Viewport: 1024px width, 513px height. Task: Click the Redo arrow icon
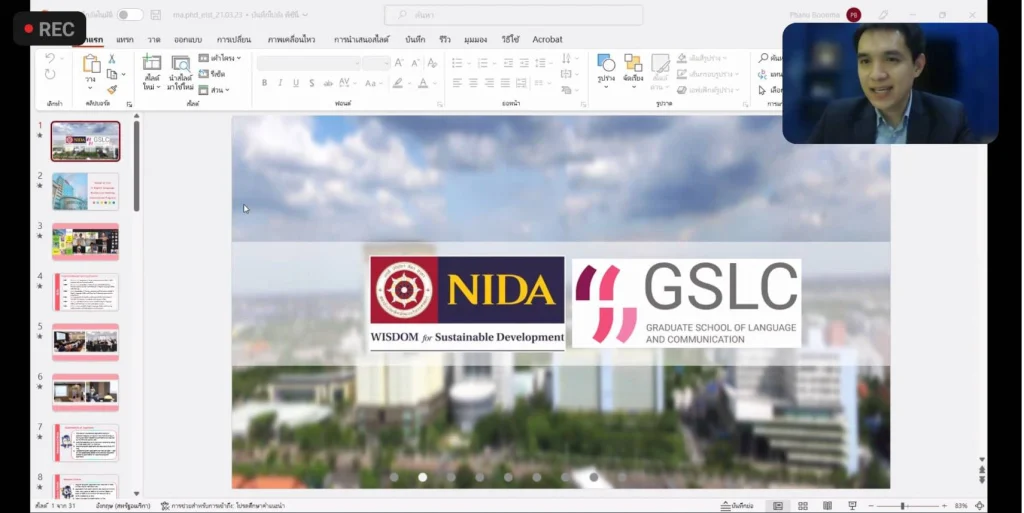(x=50, y=74)
